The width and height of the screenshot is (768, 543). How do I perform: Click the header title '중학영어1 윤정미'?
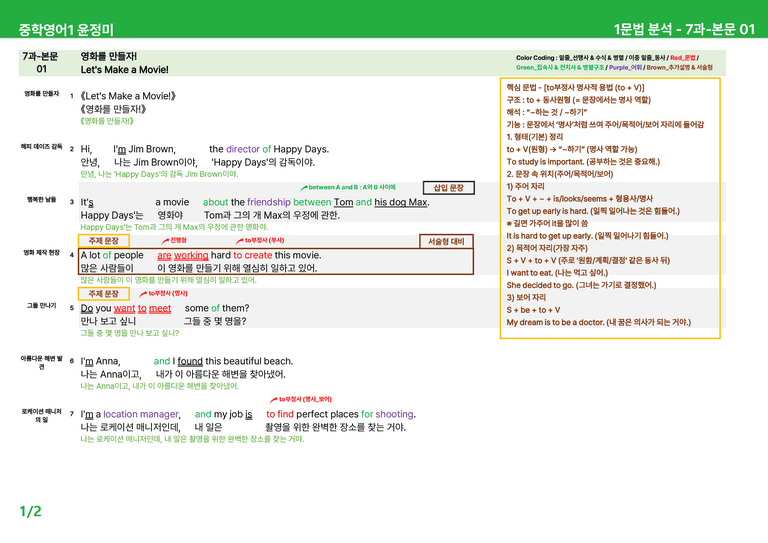click(x=66, y=29)
